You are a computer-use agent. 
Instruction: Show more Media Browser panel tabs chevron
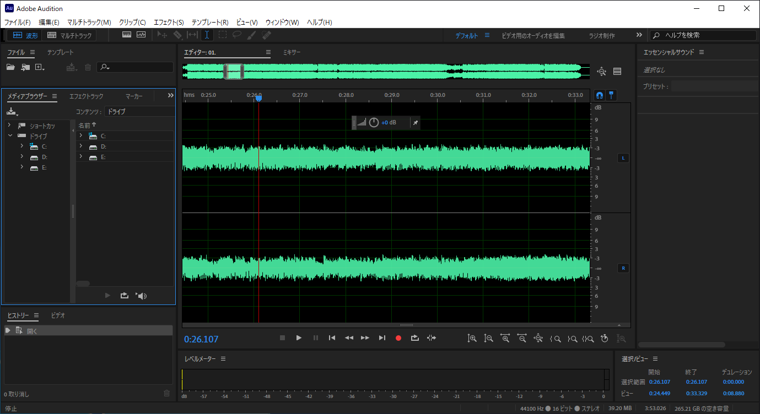pos(170,96)
